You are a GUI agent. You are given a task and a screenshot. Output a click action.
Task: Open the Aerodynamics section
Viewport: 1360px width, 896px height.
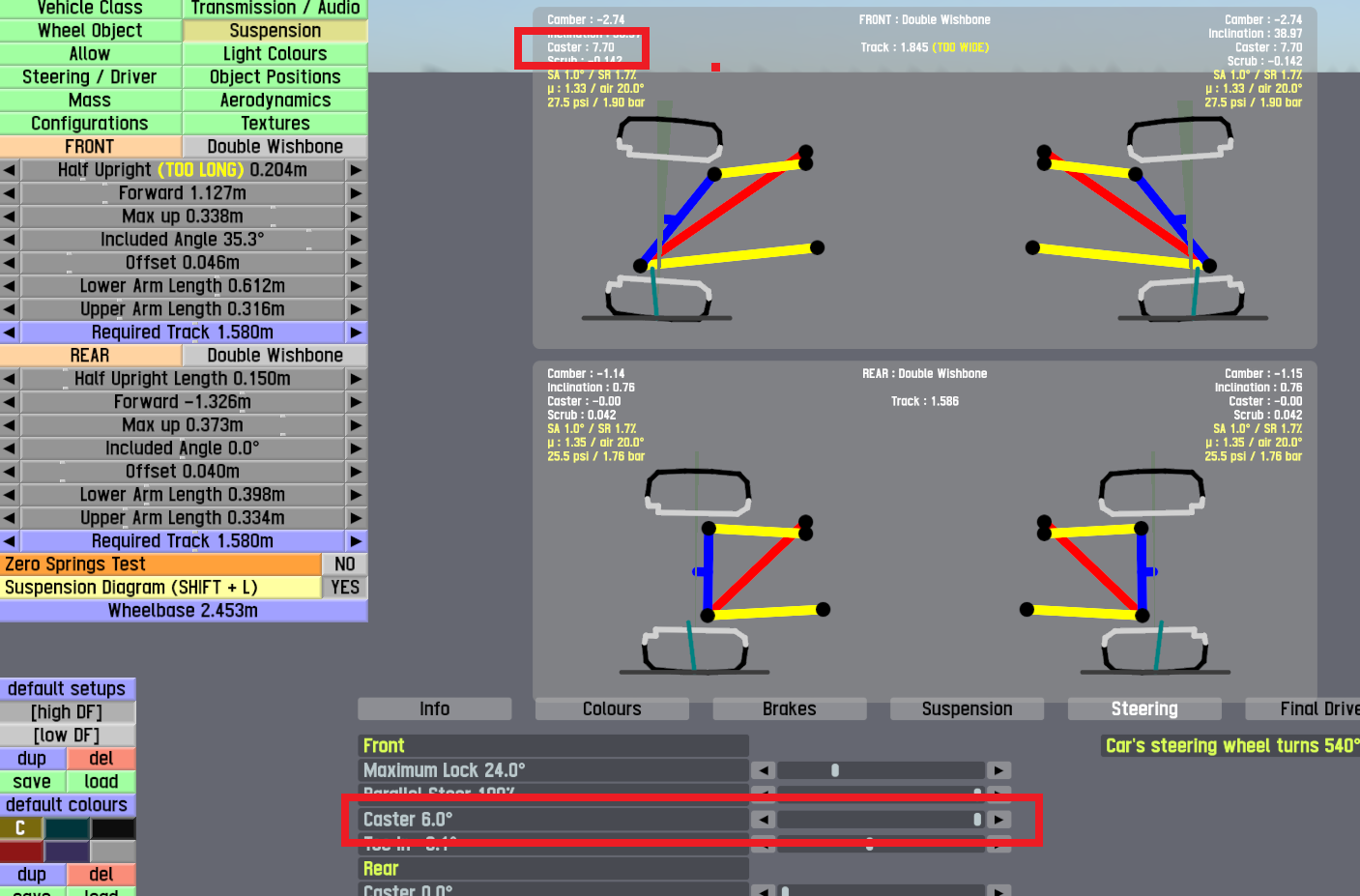click(x=275, y=101)
